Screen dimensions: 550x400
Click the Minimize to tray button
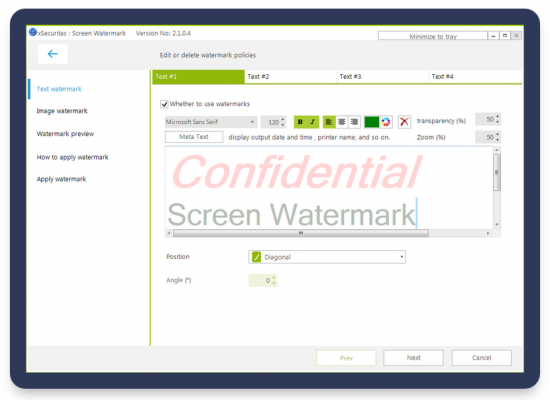pos(433,36)
